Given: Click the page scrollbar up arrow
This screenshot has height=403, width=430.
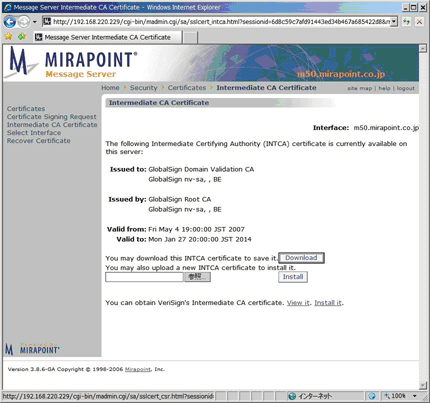Looking at the screenshot, I should pyautogui.click(x=423, y=49).
